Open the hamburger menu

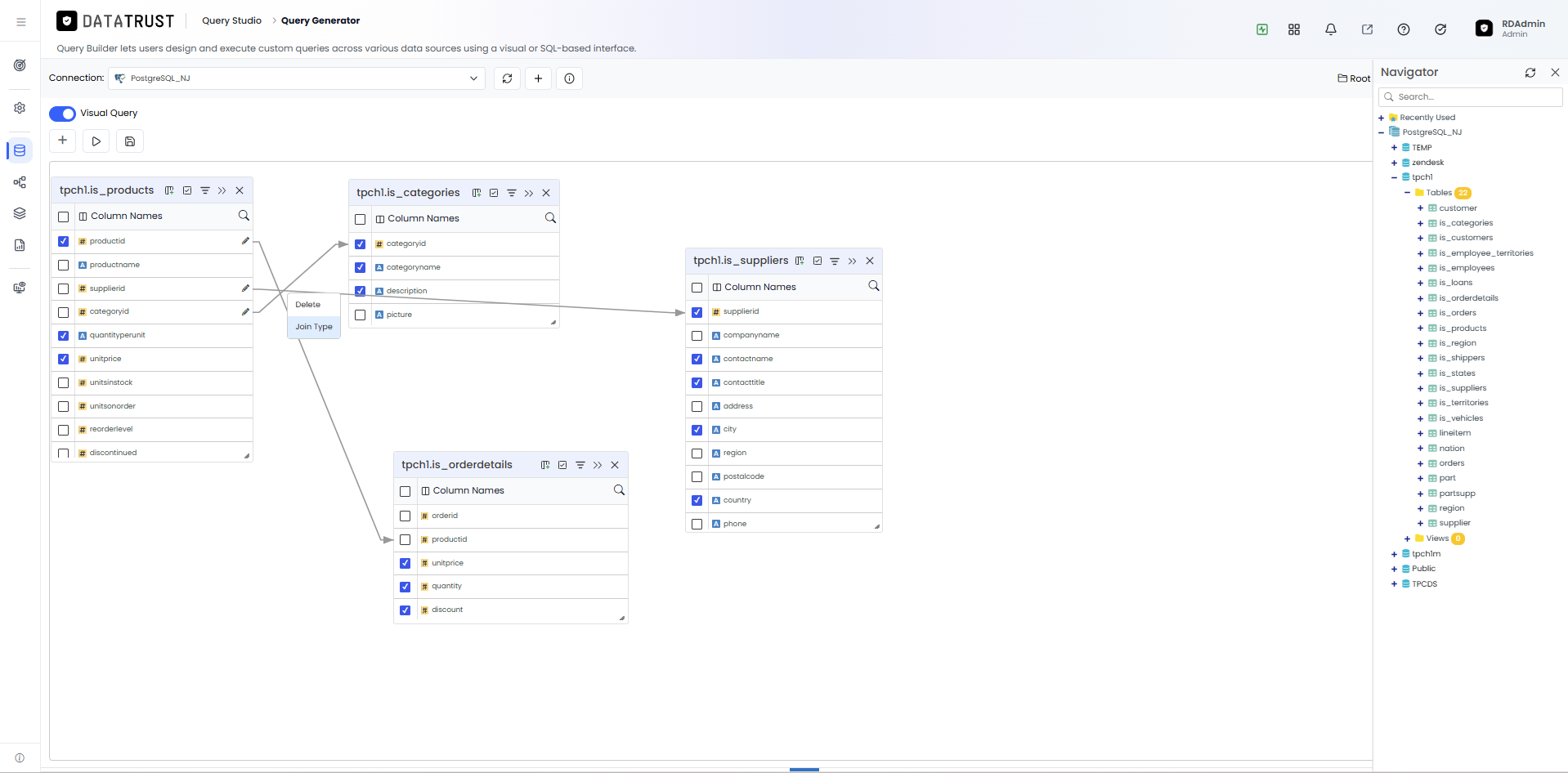point(21,22)
